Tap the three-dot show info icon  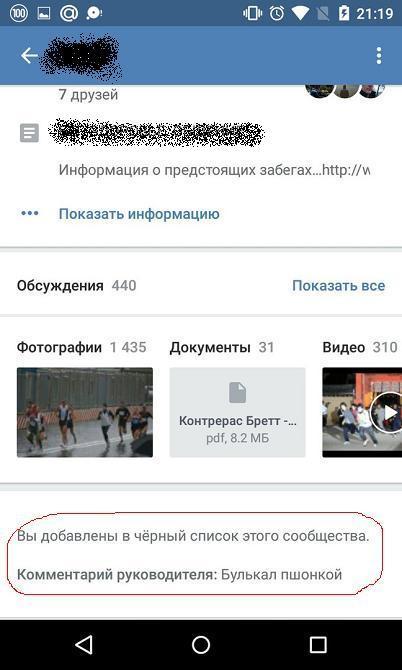click(30, 213)
